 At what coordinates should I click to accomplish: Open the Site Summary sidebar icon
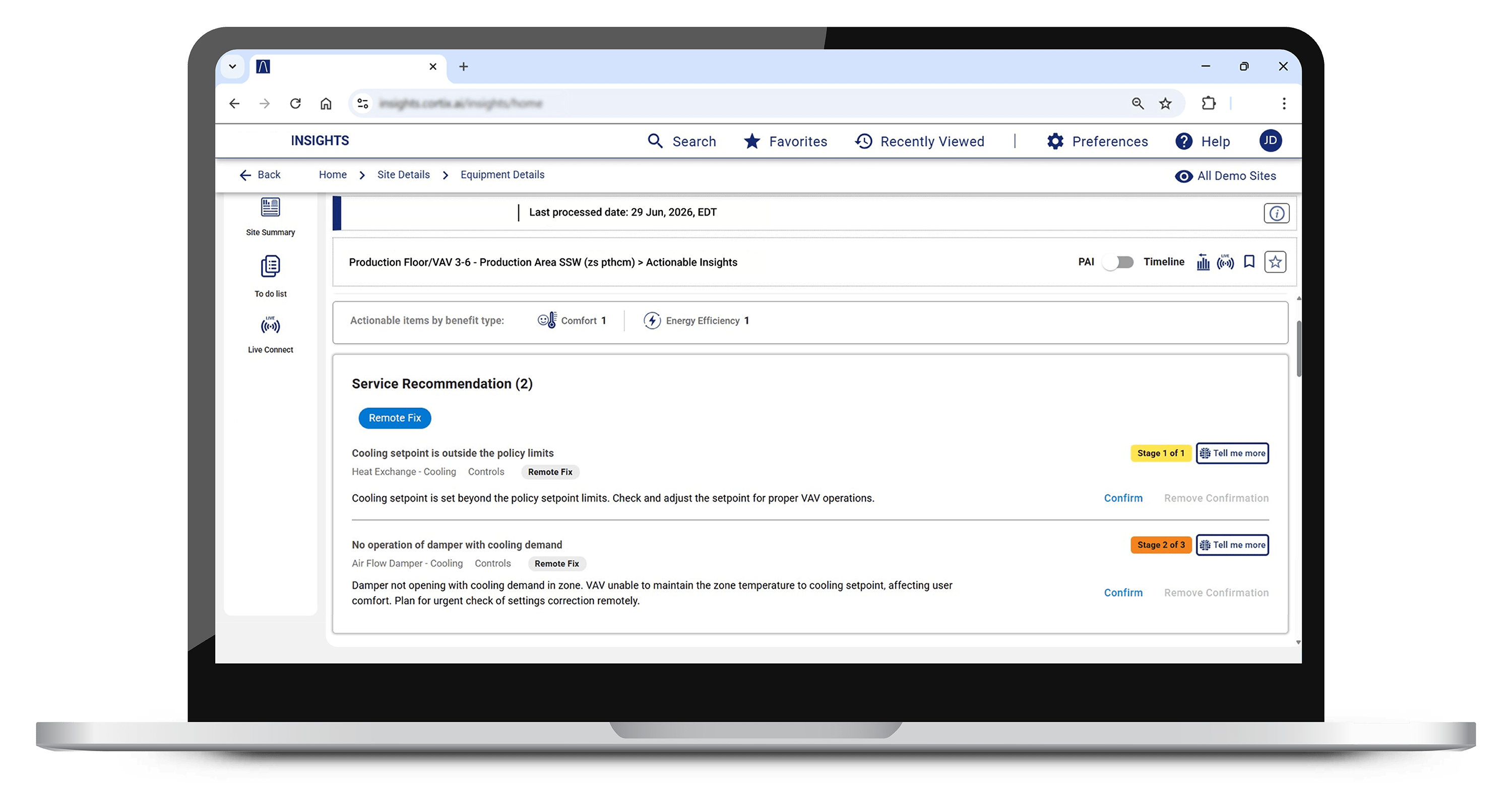coord(270,207)
